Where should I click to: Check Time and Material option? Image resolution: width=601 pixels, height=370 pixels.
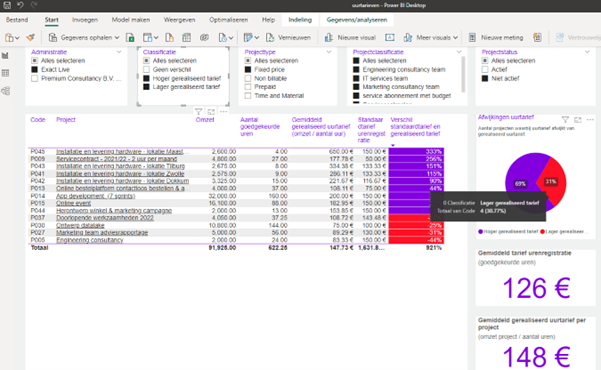(x=248, y=96)
